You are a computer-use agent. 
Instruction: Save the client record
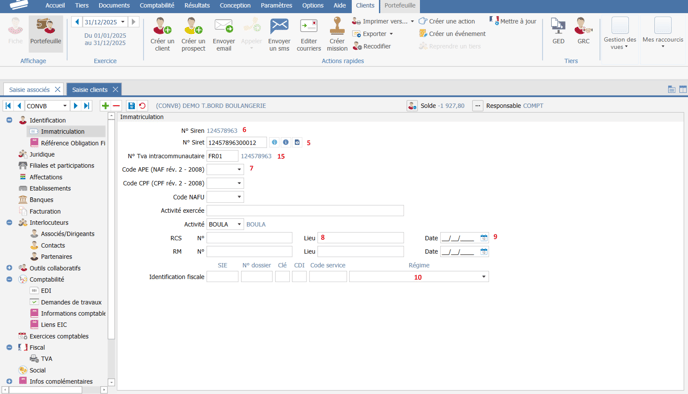[131, 106]
